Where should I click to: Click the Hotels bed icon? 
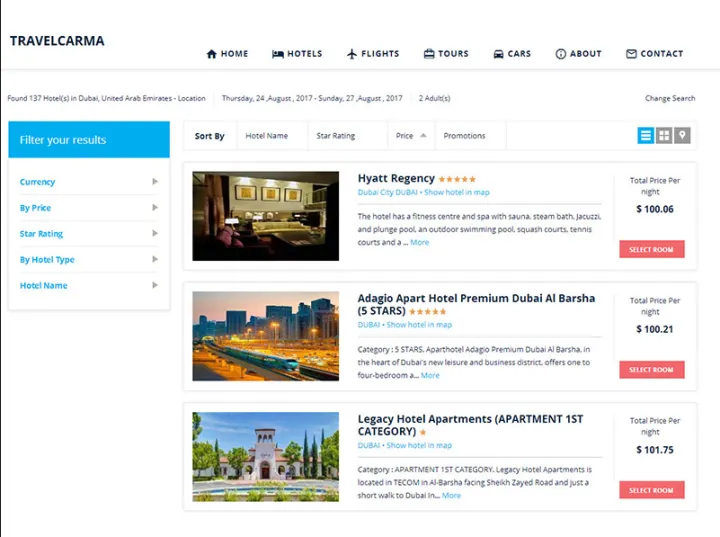pos(278,54)
